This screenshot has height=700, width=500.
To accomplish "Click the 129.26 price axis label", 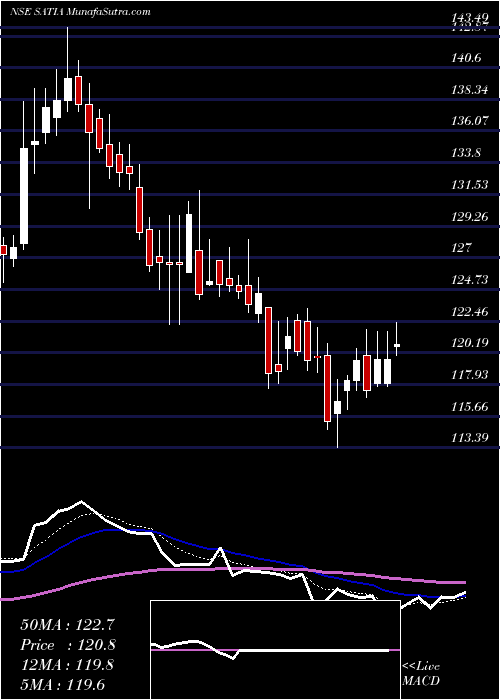I will point(471,217).
